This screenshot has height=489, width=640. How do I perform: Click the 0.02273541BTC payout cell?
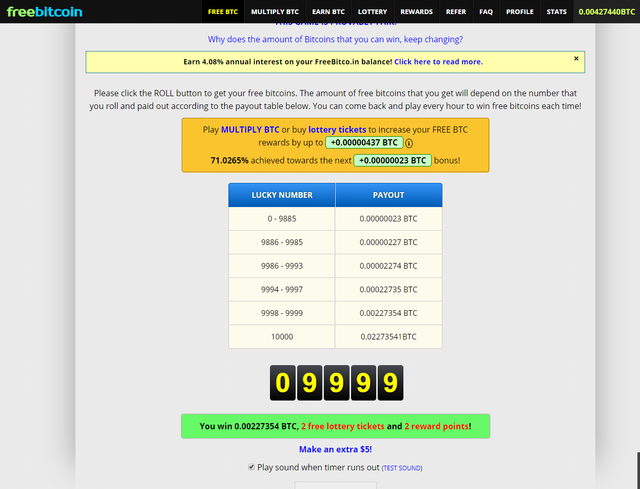389,337
